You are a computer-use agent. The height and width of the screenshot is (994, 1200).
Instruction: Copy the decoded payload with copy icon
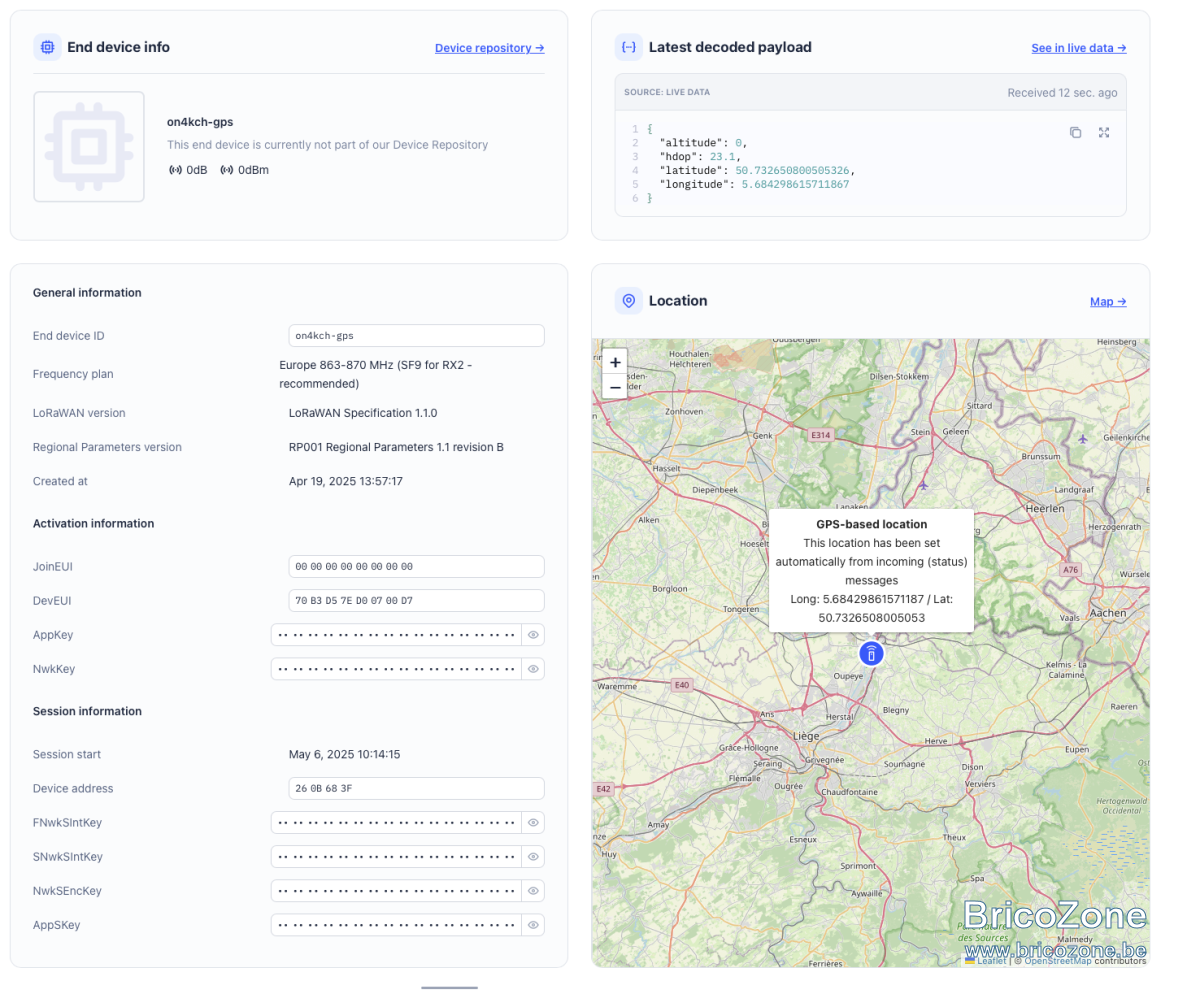1075,132
